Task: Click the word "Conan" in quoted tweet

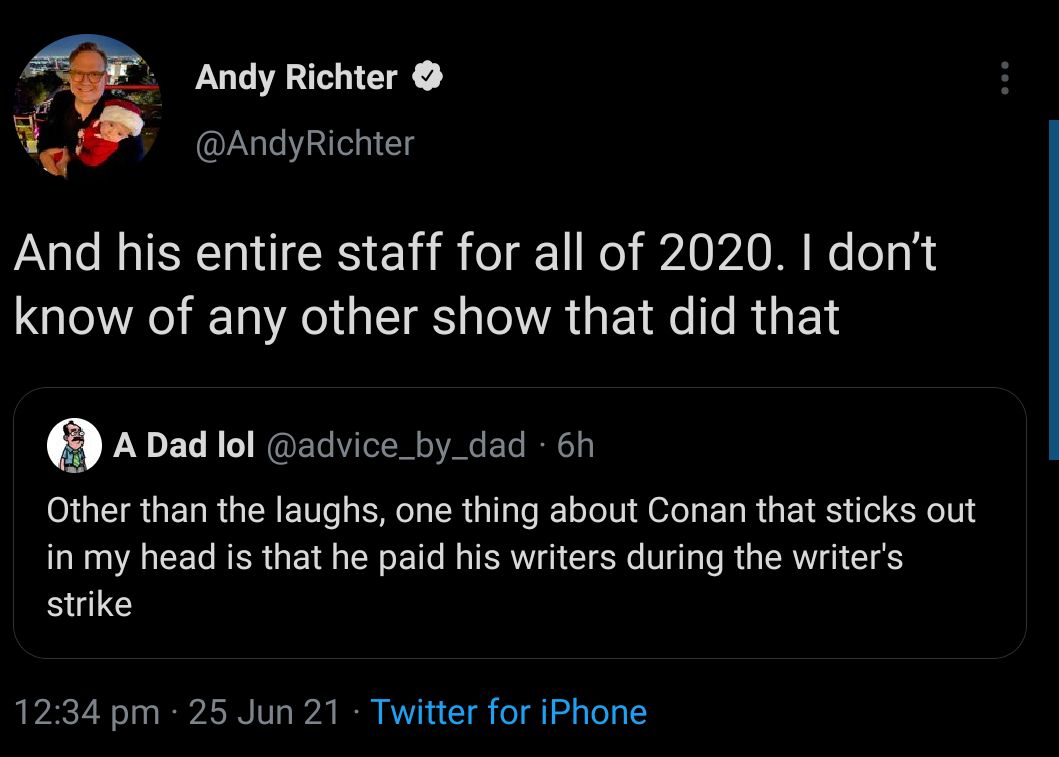Action: click(697, 510)
